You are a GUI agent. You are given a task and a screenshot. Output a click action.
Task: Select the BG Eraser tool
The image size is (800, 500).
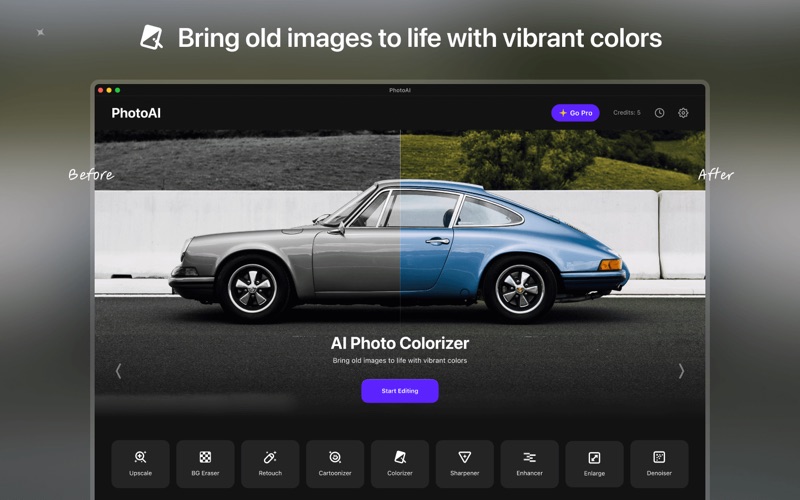coord(205,463)
